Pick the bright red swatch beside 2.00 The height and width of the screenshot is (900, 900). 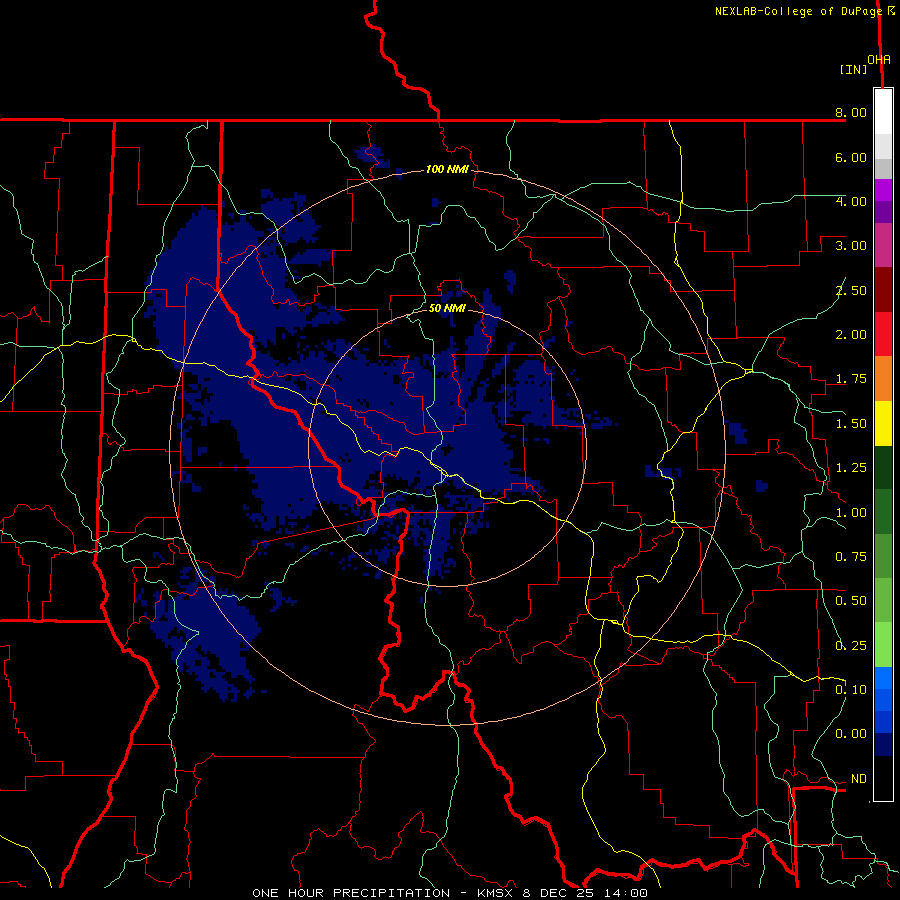(883, 334)
